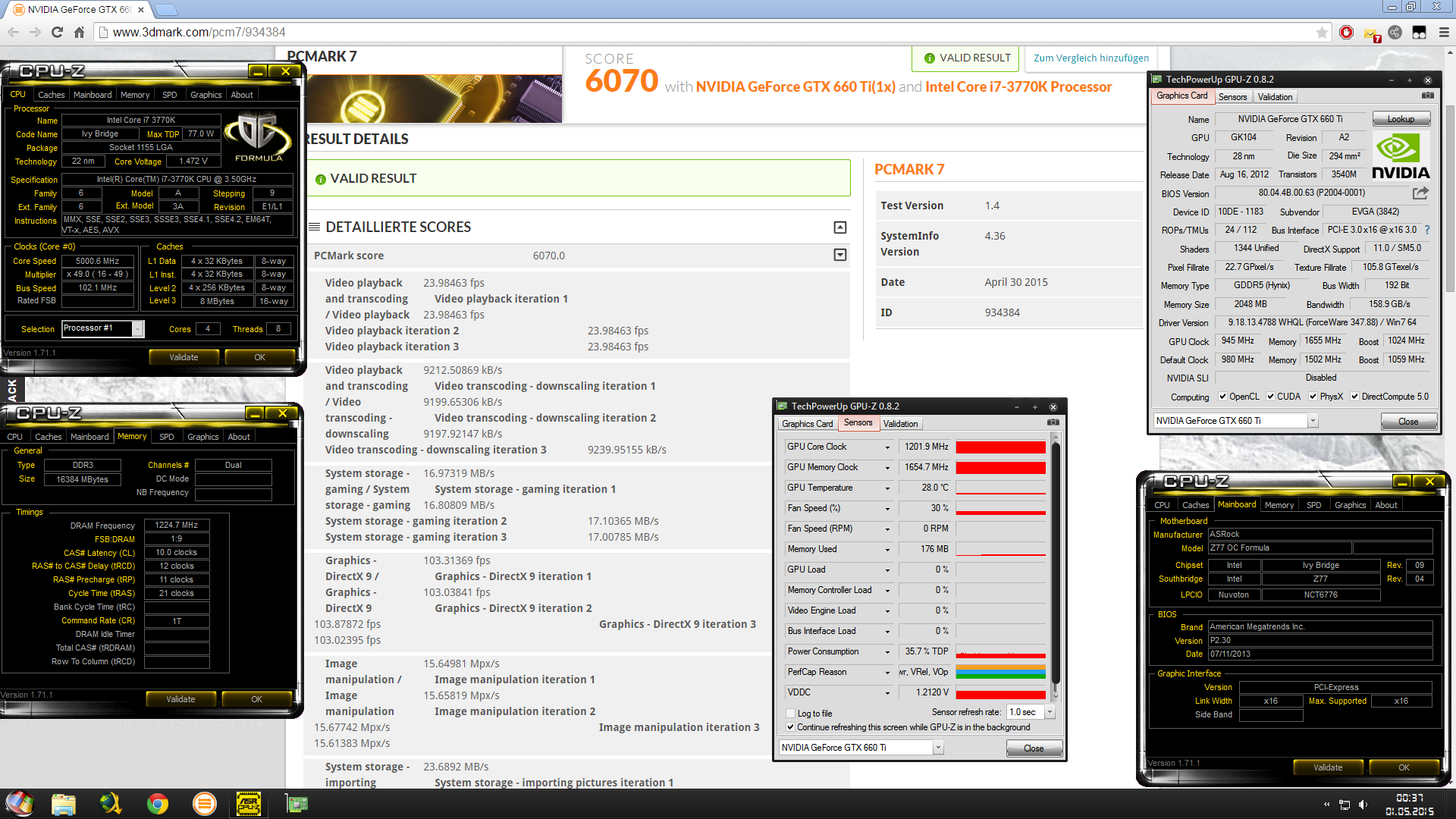Click the NVIDIA logo in GPU-Z
The image size is (1456, 819).
(1401, 155)
